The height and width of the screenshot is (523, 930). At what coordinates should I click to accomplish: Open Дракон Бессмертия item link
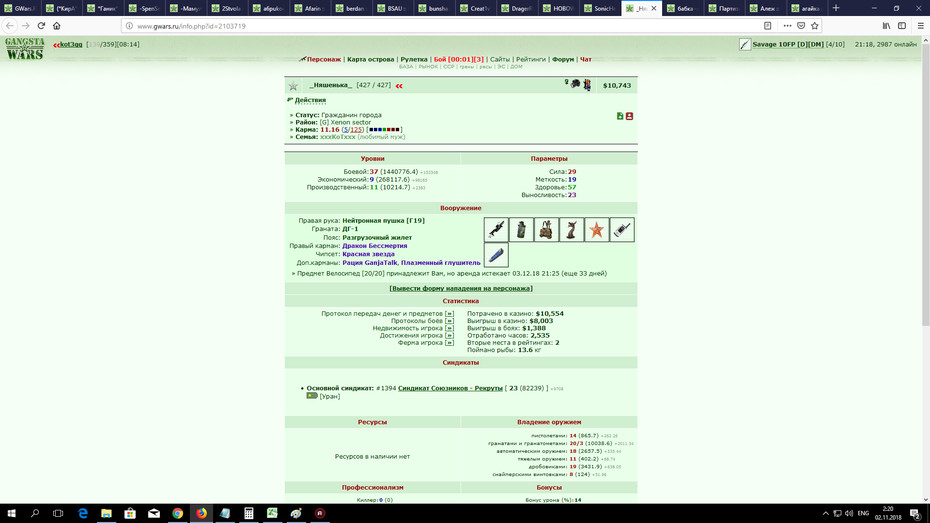tap(374, 245)
